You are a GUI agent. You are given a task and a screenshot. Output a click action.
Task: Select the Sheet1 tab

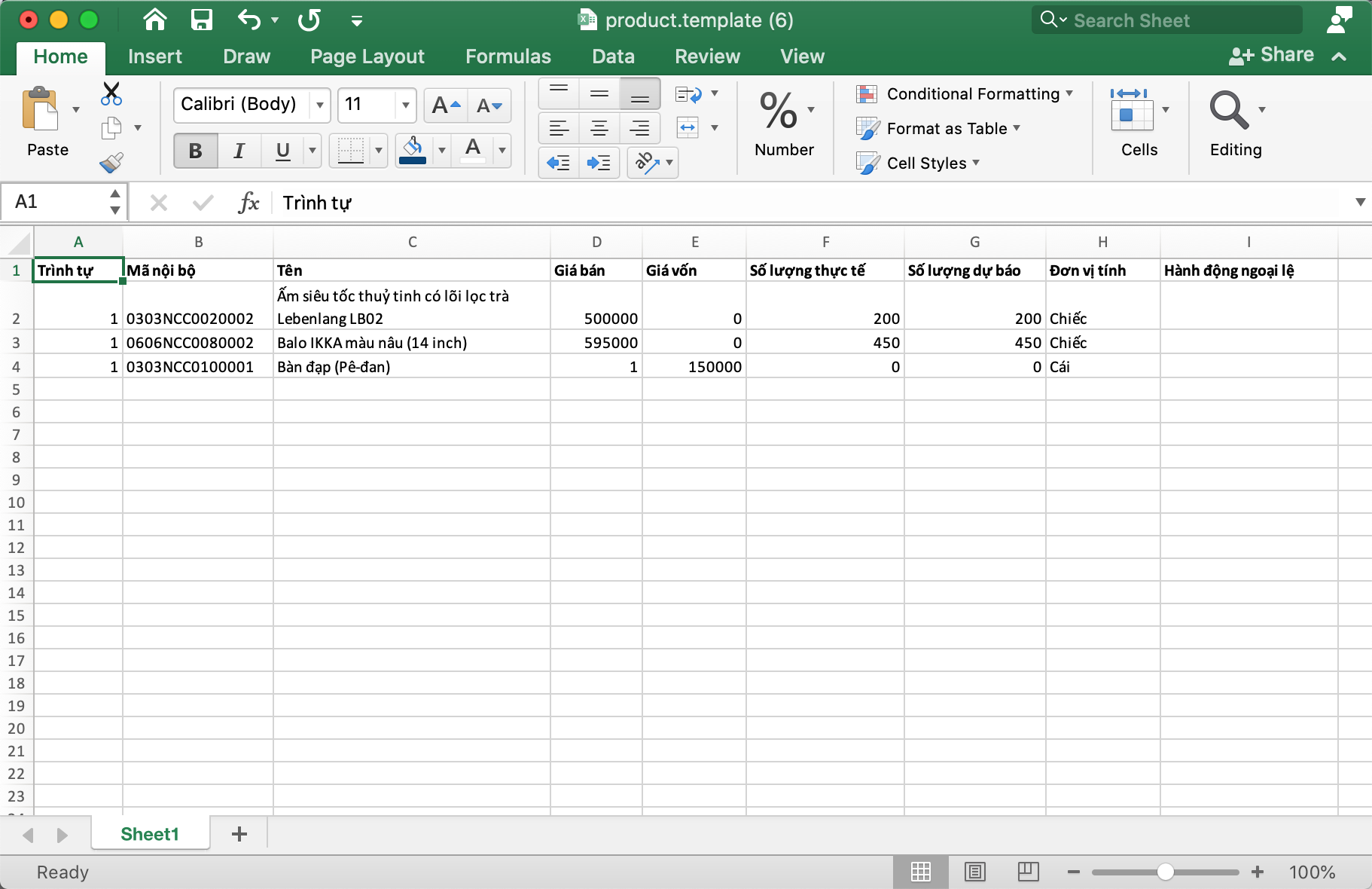(x=150, y=834)
